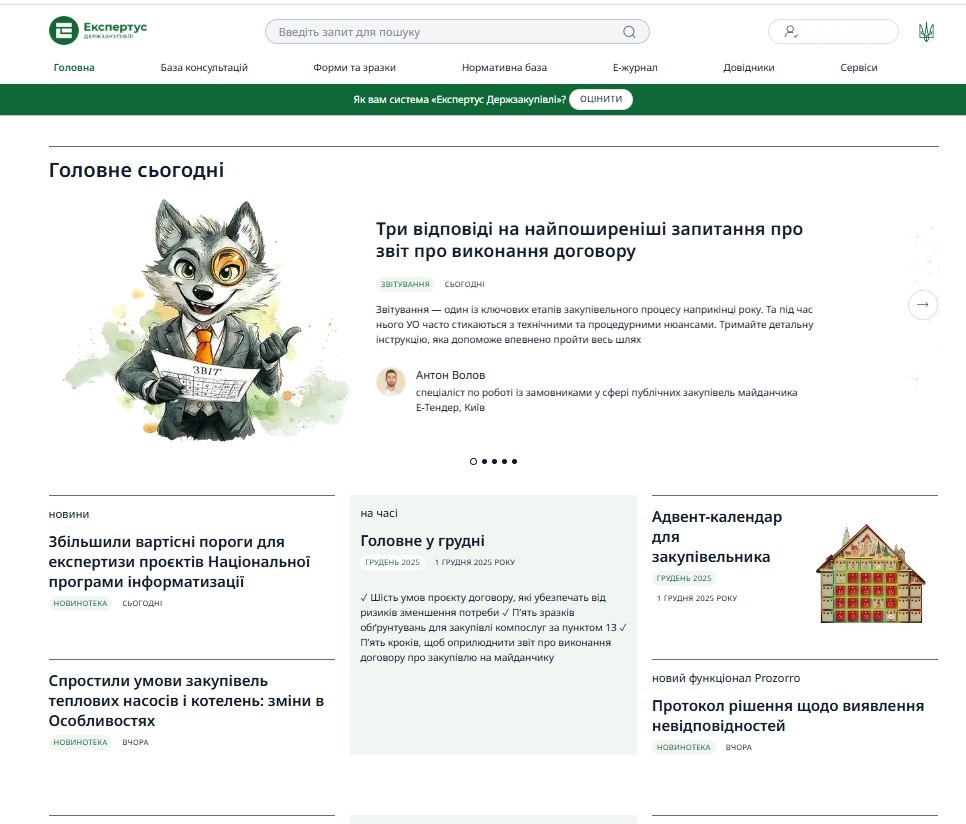Open the Форми та зразки section
The height and width of the screenshot is (824, 966).
[x=355, y=67]
